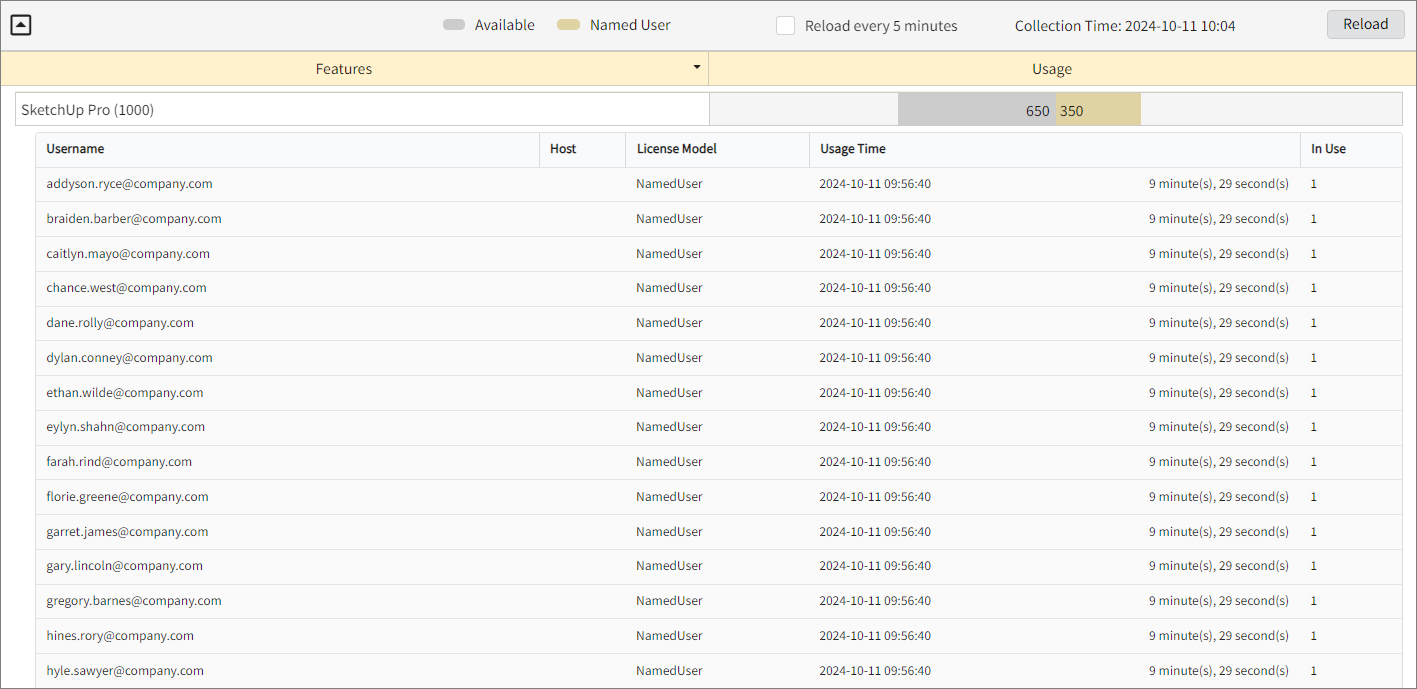This screenshot has height=689, width=1417.
Task: Click NamedUser in dane.rolly row
Action: (669, 323)
